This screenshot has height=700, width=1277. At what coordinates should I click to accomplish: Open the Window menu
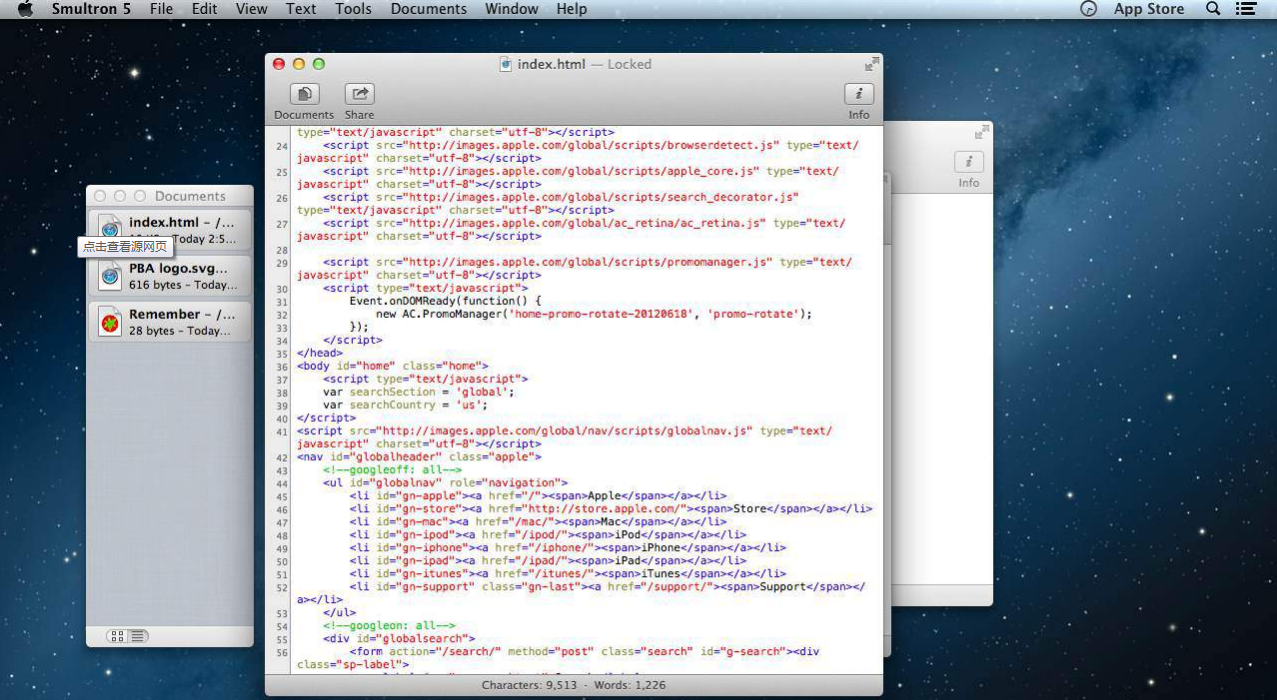click(511, 9)
